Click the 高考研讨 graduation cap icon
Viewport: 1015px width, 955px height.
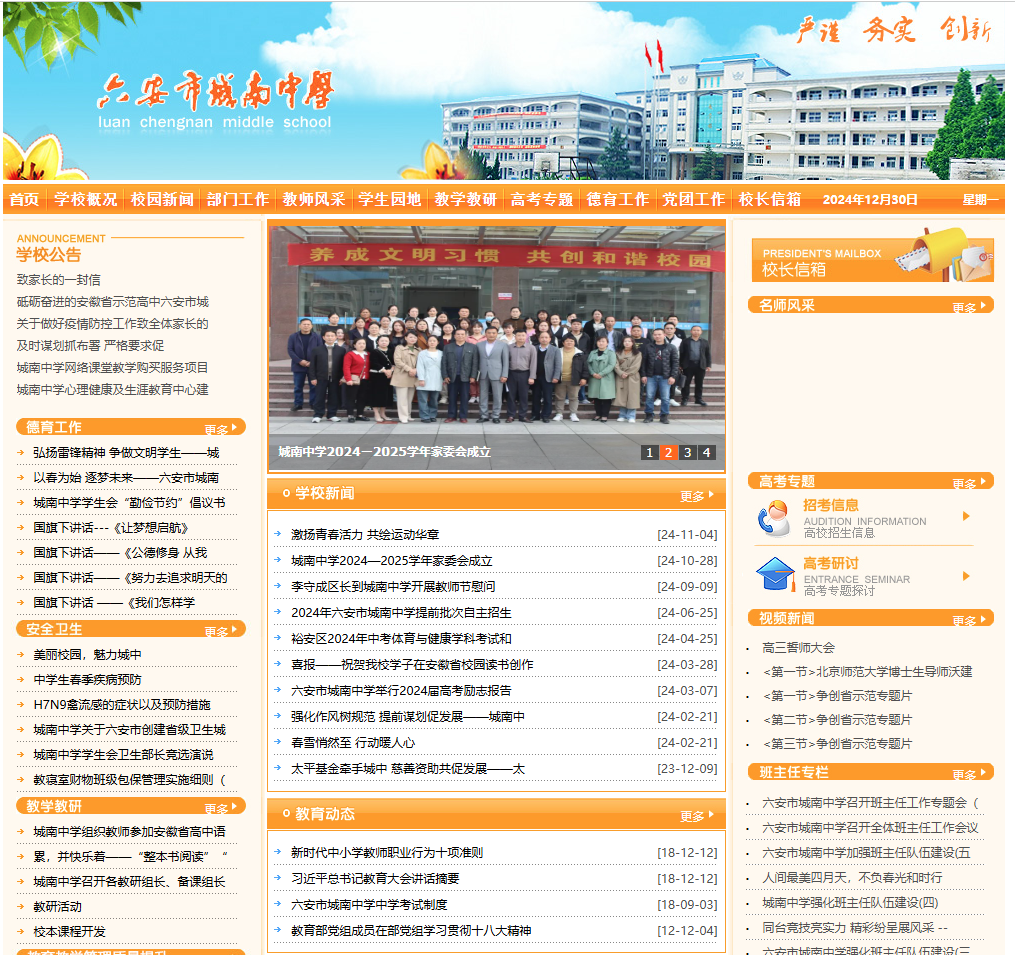775,575
